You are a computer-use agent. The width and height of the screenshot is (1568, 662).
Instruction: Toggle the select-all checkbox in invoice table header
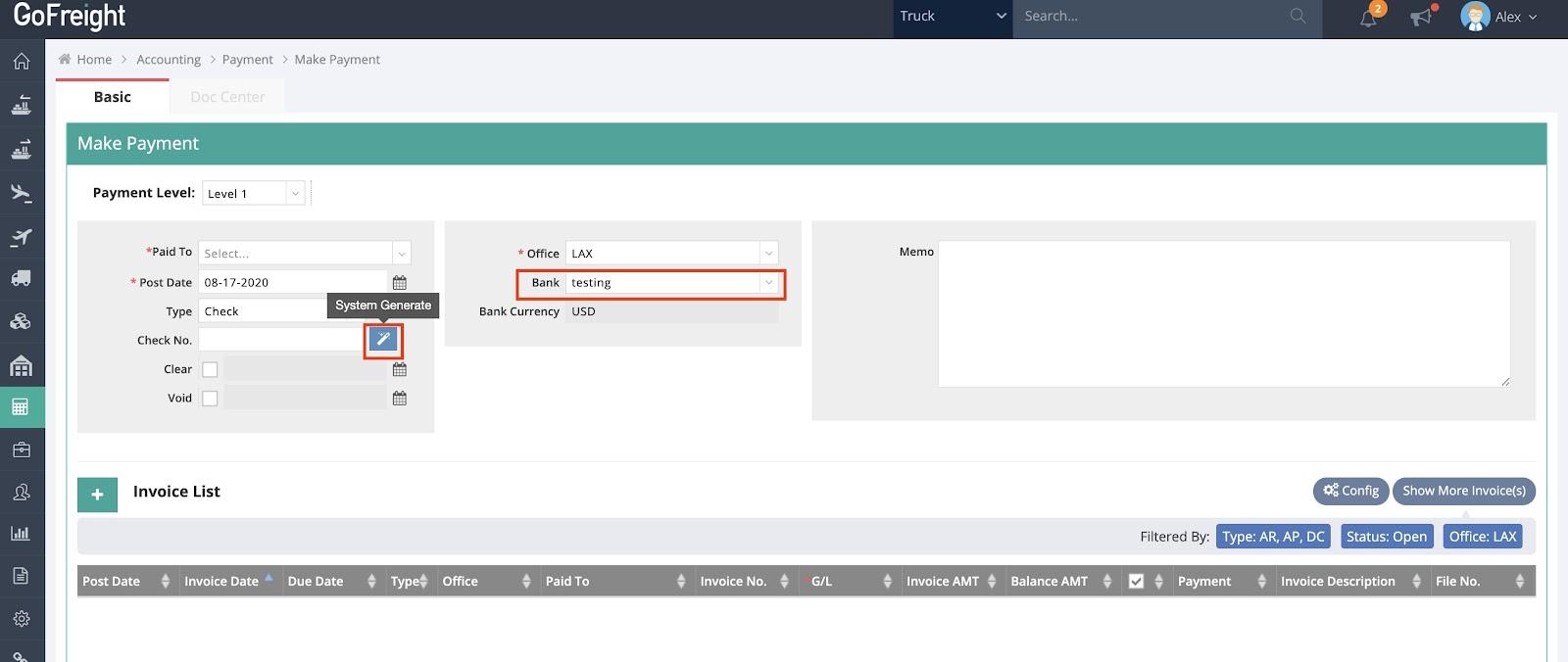(1136, 582)
